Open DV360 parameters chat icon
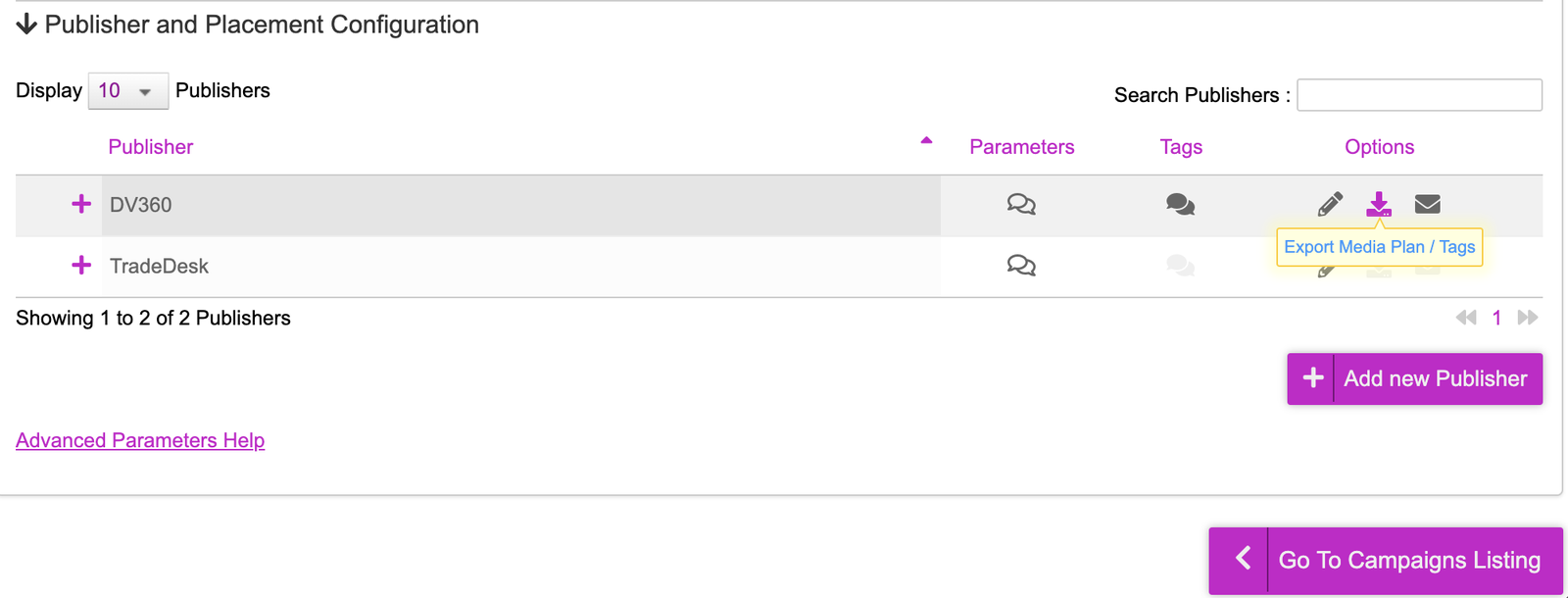1568x598 pixels. click(x=1021, y=204)
